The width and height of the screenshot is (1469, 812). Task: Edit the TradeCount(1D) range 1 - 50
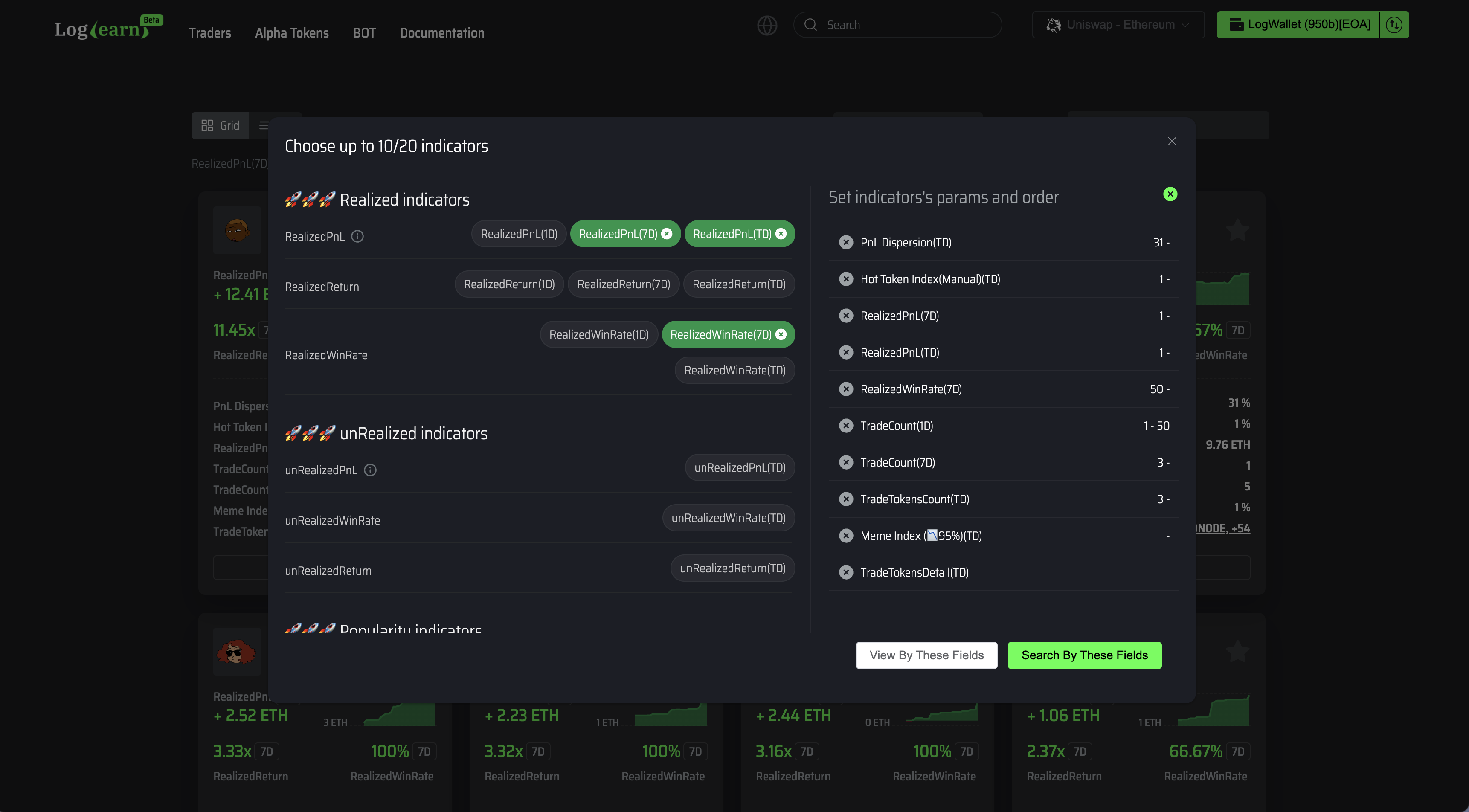pos(1156,425)
